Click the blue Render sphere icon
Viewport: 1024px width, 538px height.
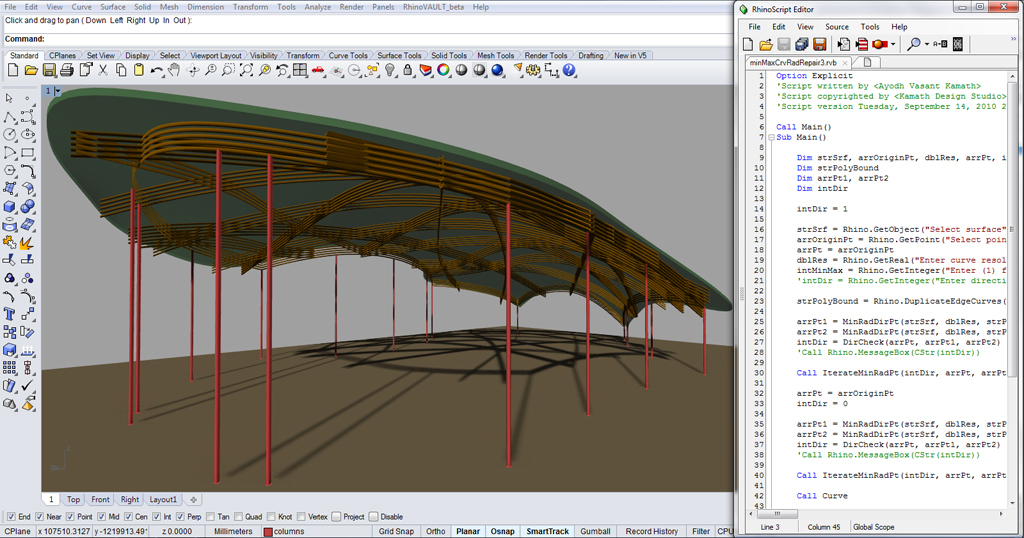tap(498, 70)
